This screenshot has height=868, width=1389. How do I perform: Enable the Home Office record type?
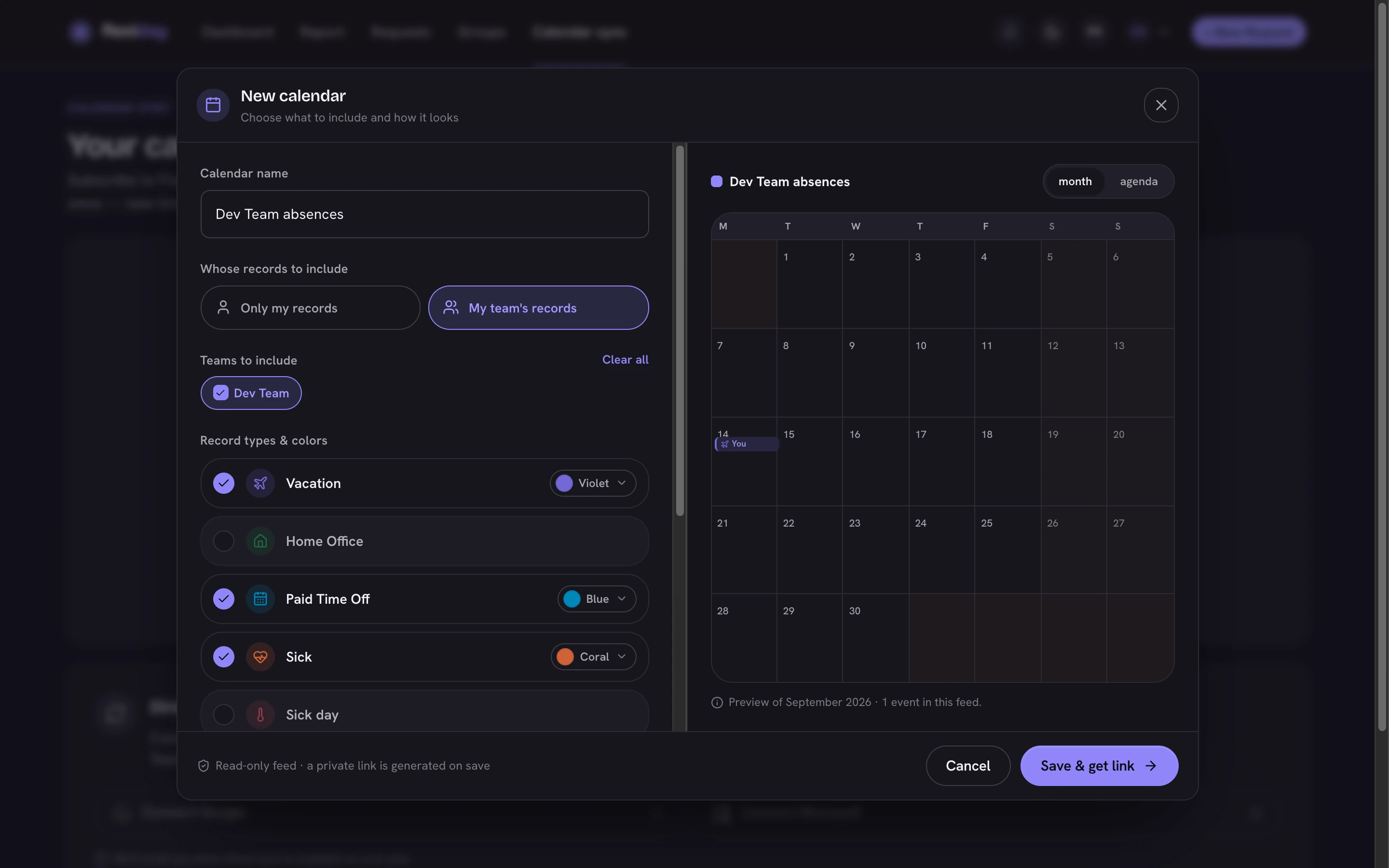223,542
